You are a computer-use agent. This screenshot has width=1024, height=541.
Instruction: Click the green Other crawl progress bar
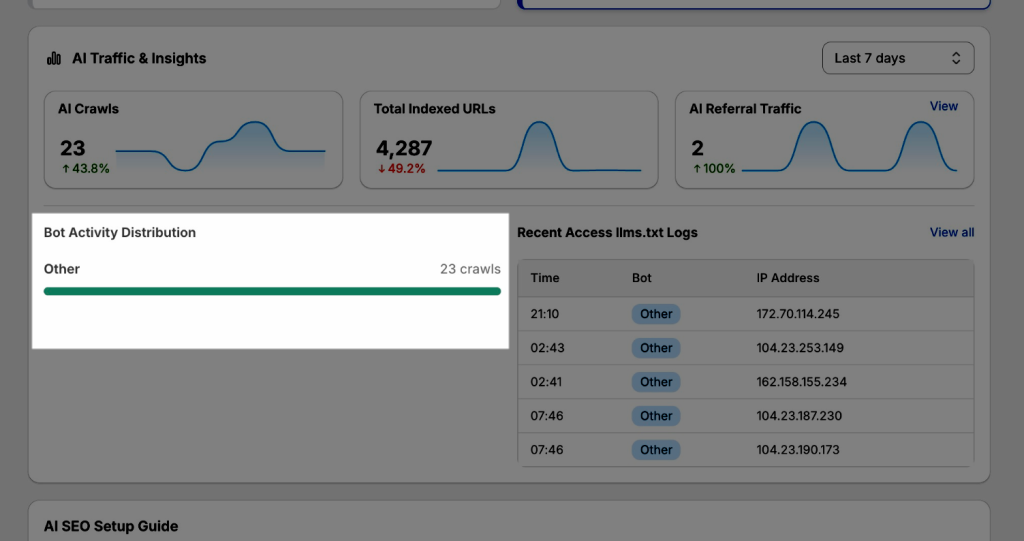pyautogui.click(x=272, y=291)
